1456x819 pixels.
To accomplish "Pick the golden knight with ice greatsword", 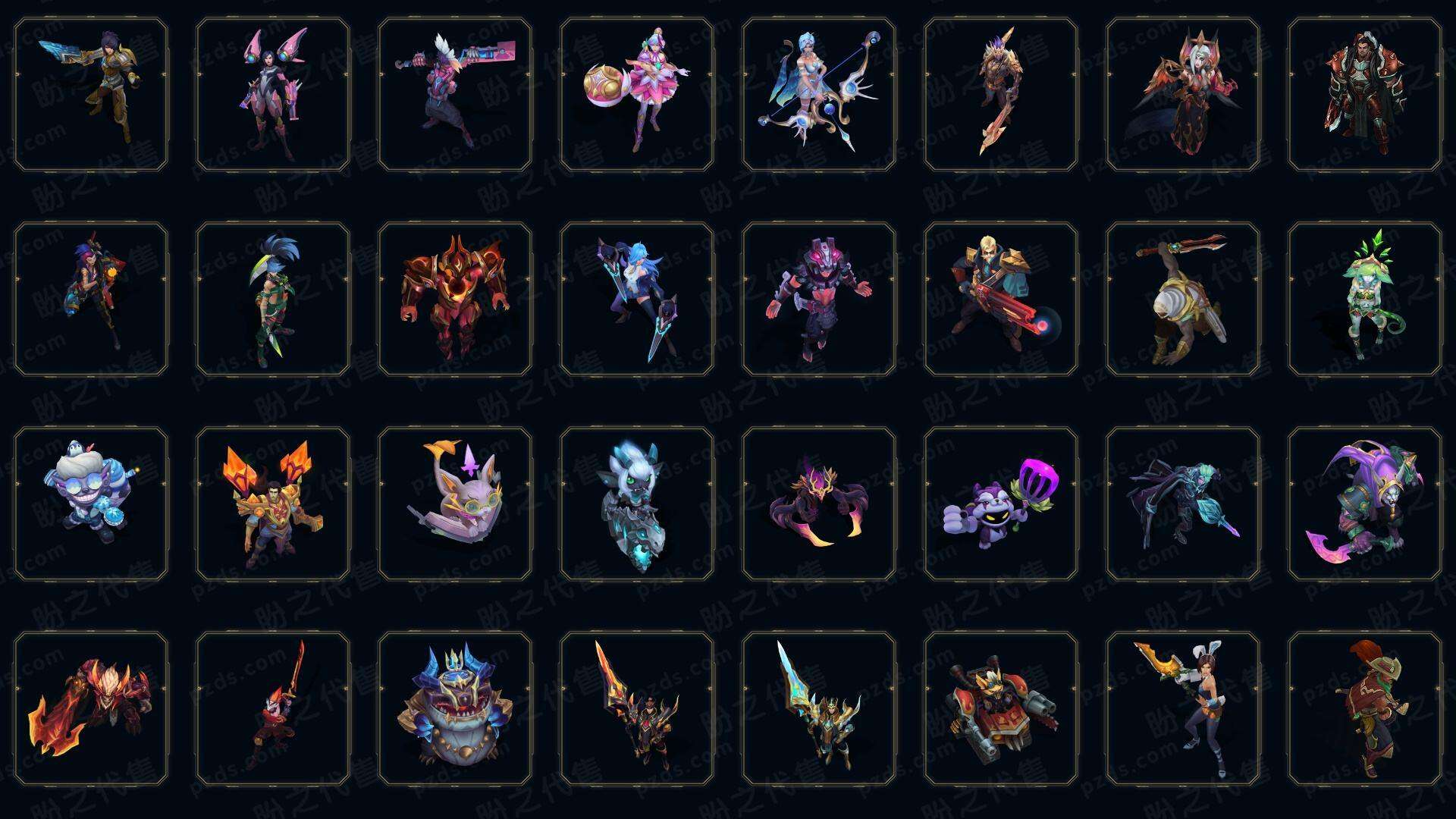I will [x=819, y=709].
